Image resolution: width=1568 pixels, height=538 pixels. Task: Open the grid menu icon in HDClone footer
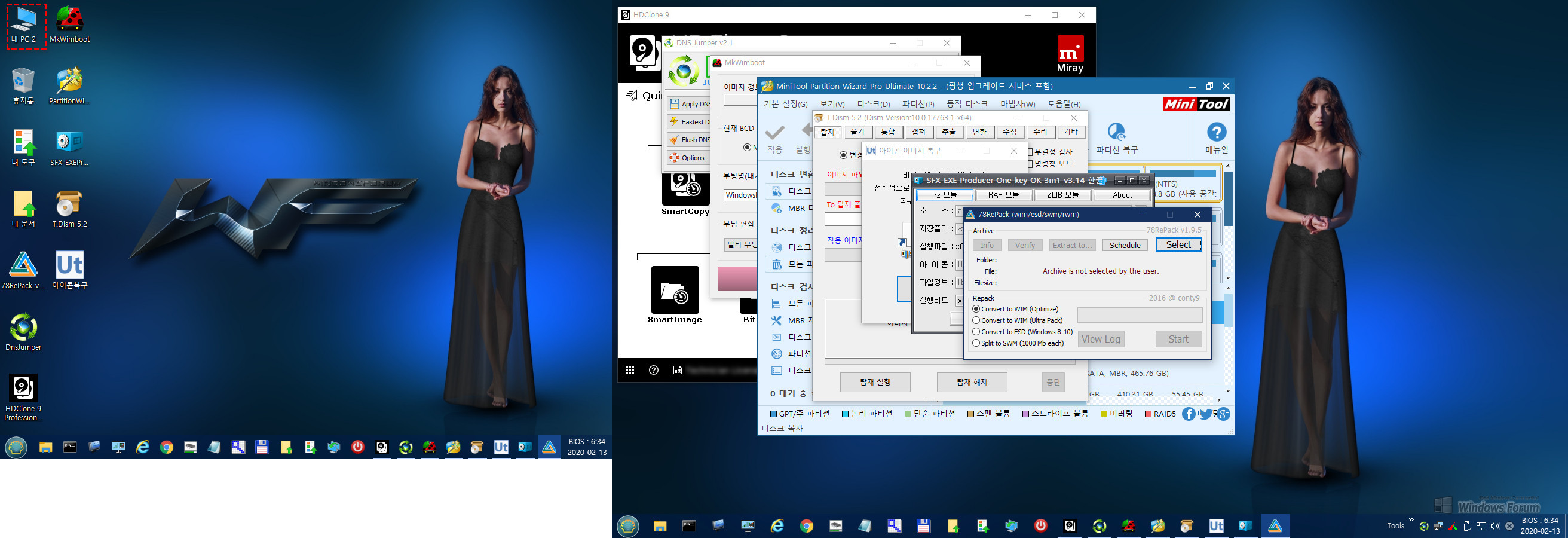coord(630,370)
